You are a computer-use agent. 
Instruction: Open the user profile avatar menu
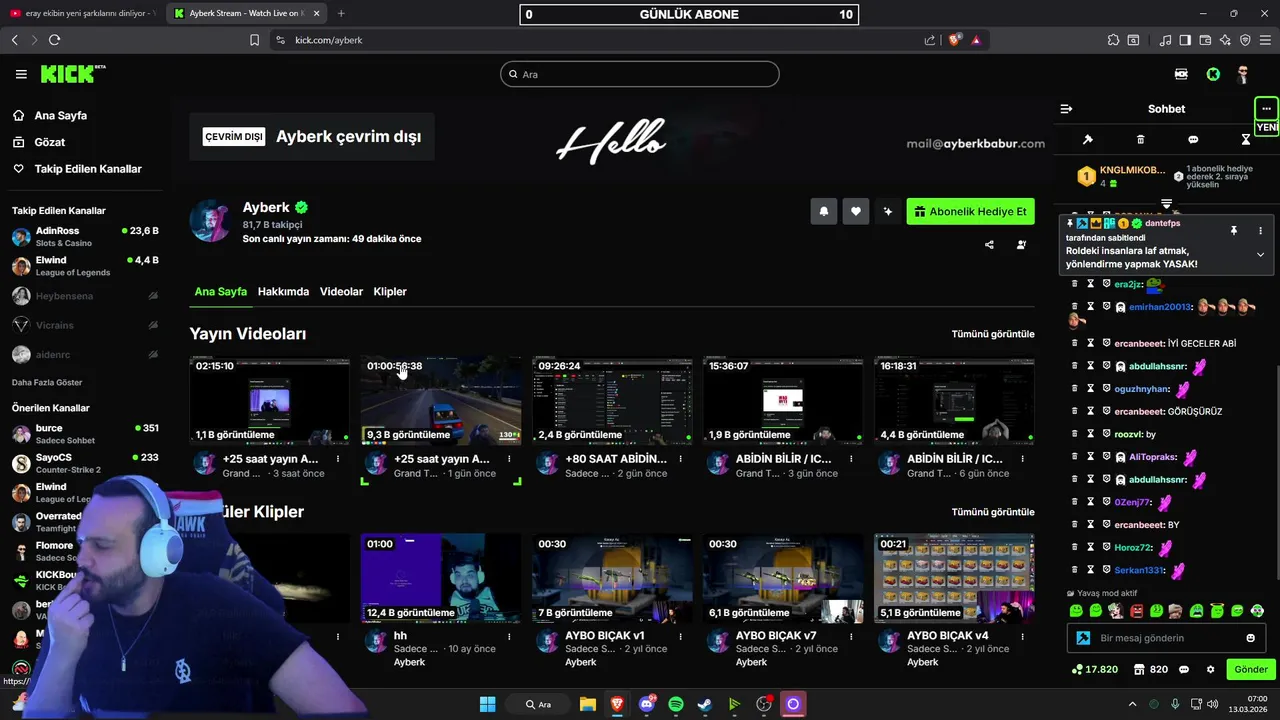(x=1243, y=74)
